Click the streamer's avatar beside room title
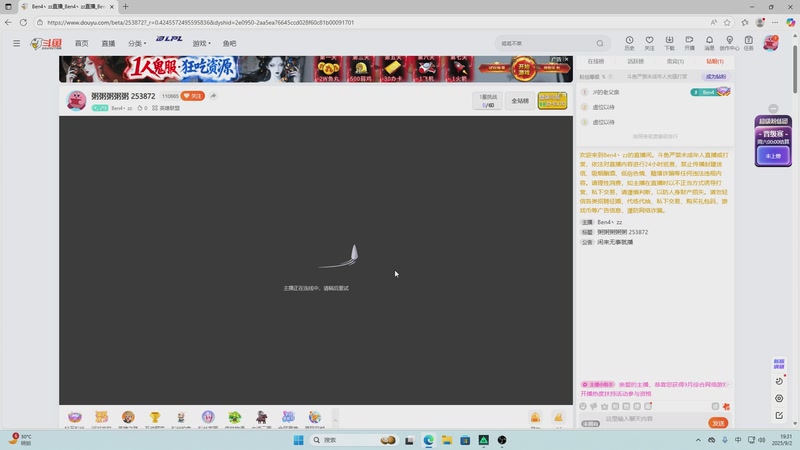 pos(77,100)
